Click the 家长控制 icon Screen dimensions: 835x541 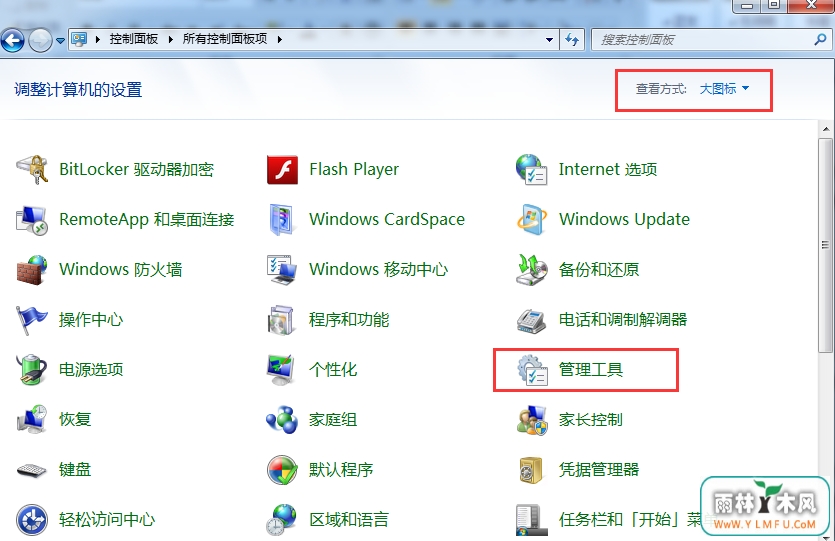point(531,420)
